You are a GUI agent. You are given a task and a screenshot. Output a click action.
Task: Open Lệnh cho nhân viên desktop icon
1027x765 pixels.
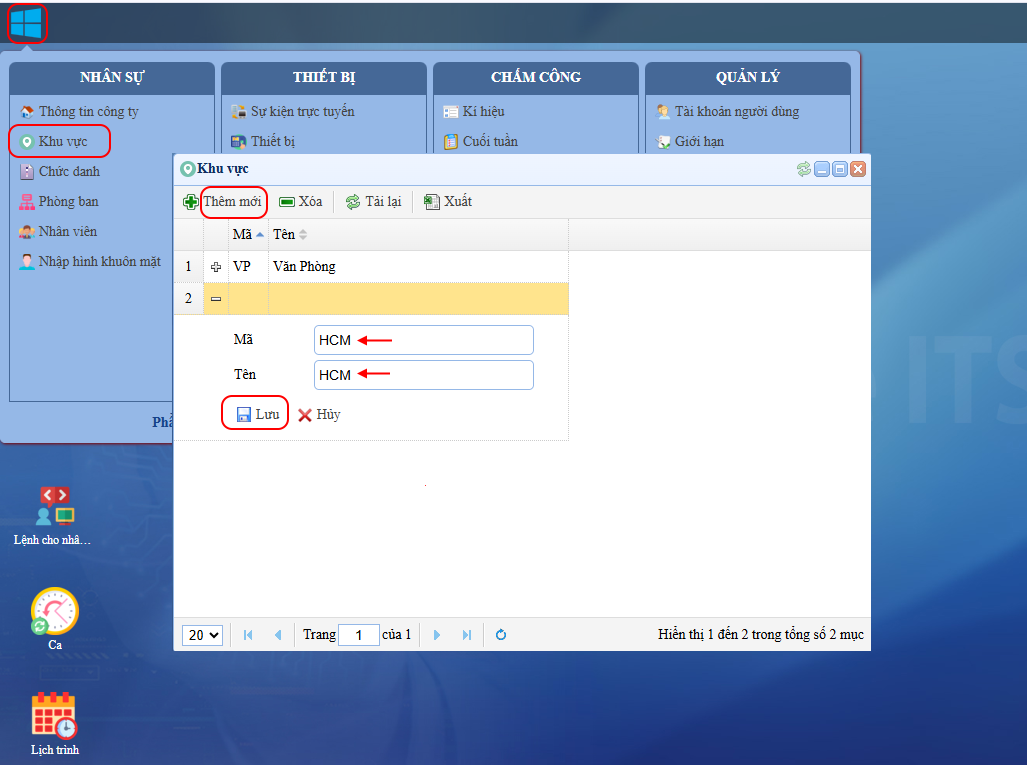coord(54,506)
